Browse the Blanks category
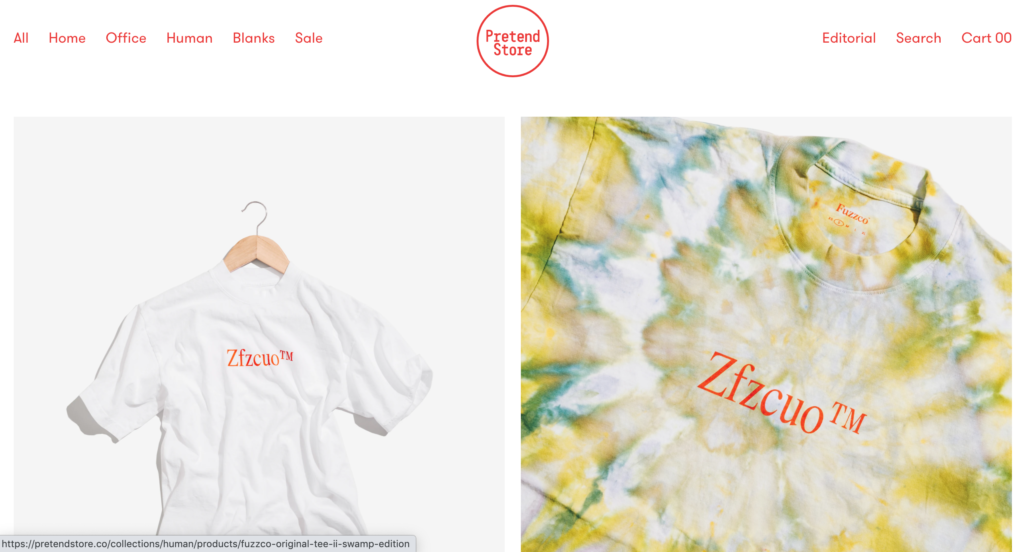Image resolution: width=1024 pixels, height=552 pixels. (253, 38)
